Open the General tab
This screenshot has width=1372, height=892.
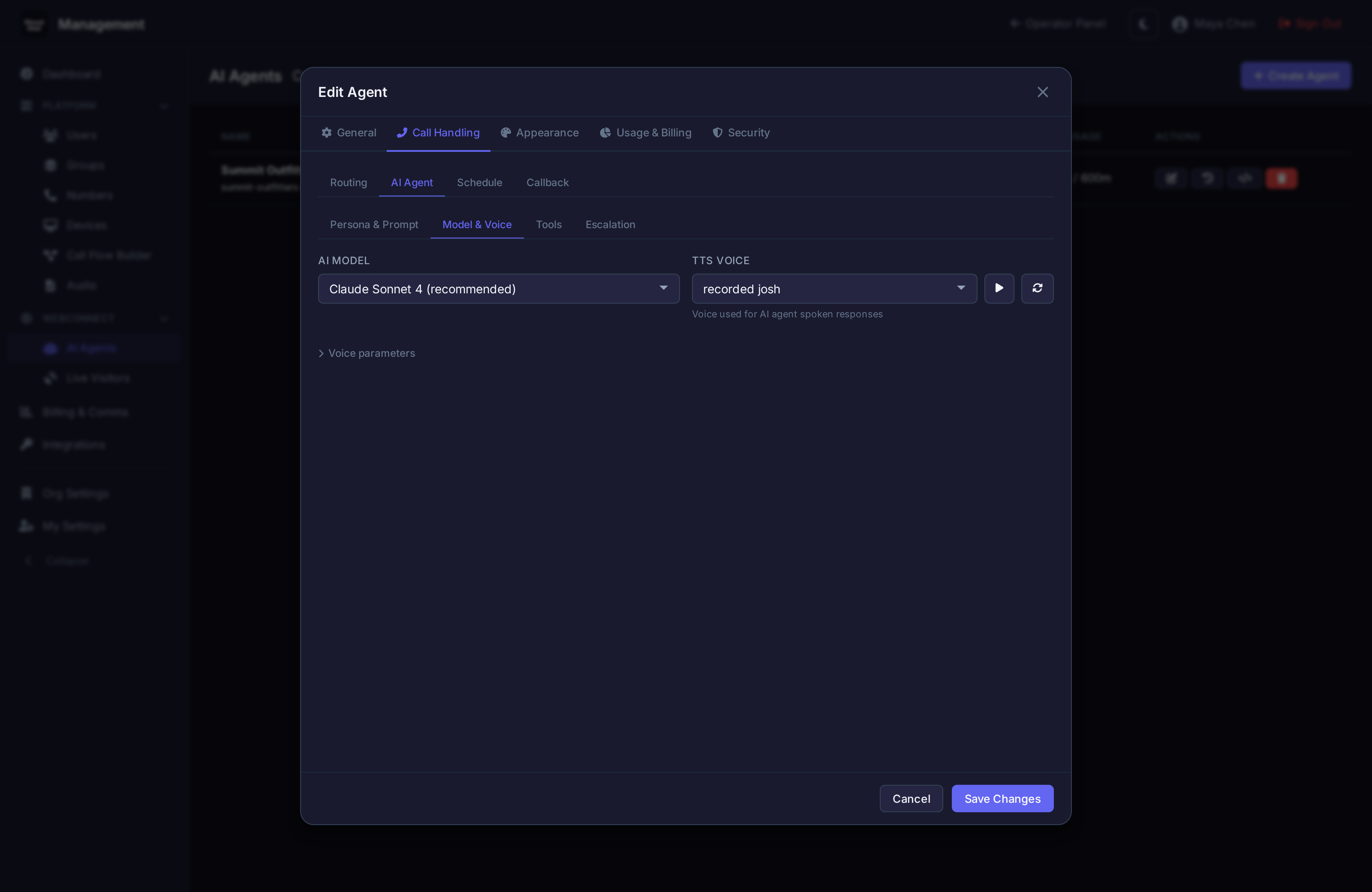(349, 133)
